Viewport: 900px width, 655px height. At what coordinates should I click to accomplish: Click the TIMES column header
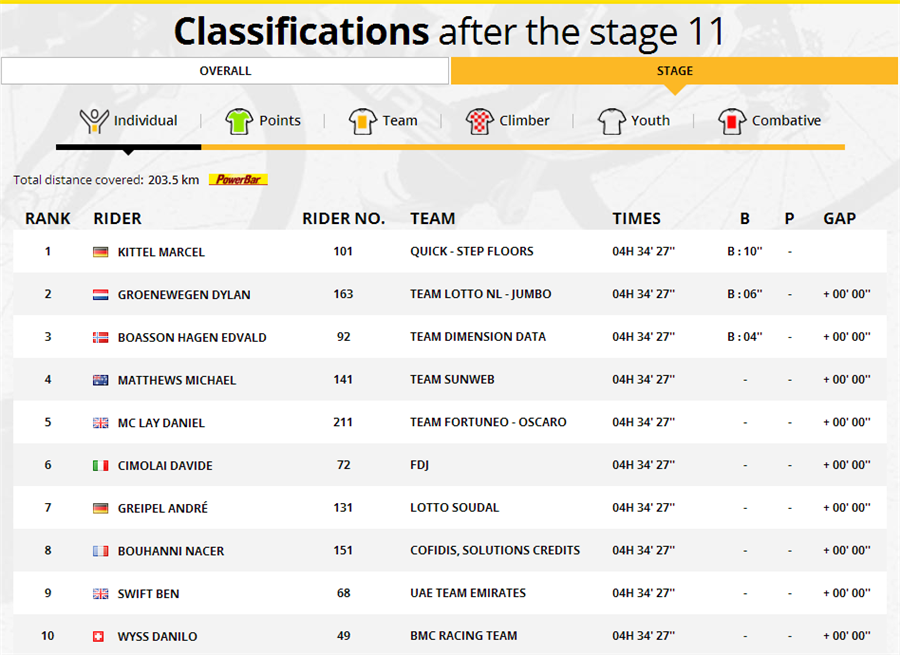[x=637, y=219]
